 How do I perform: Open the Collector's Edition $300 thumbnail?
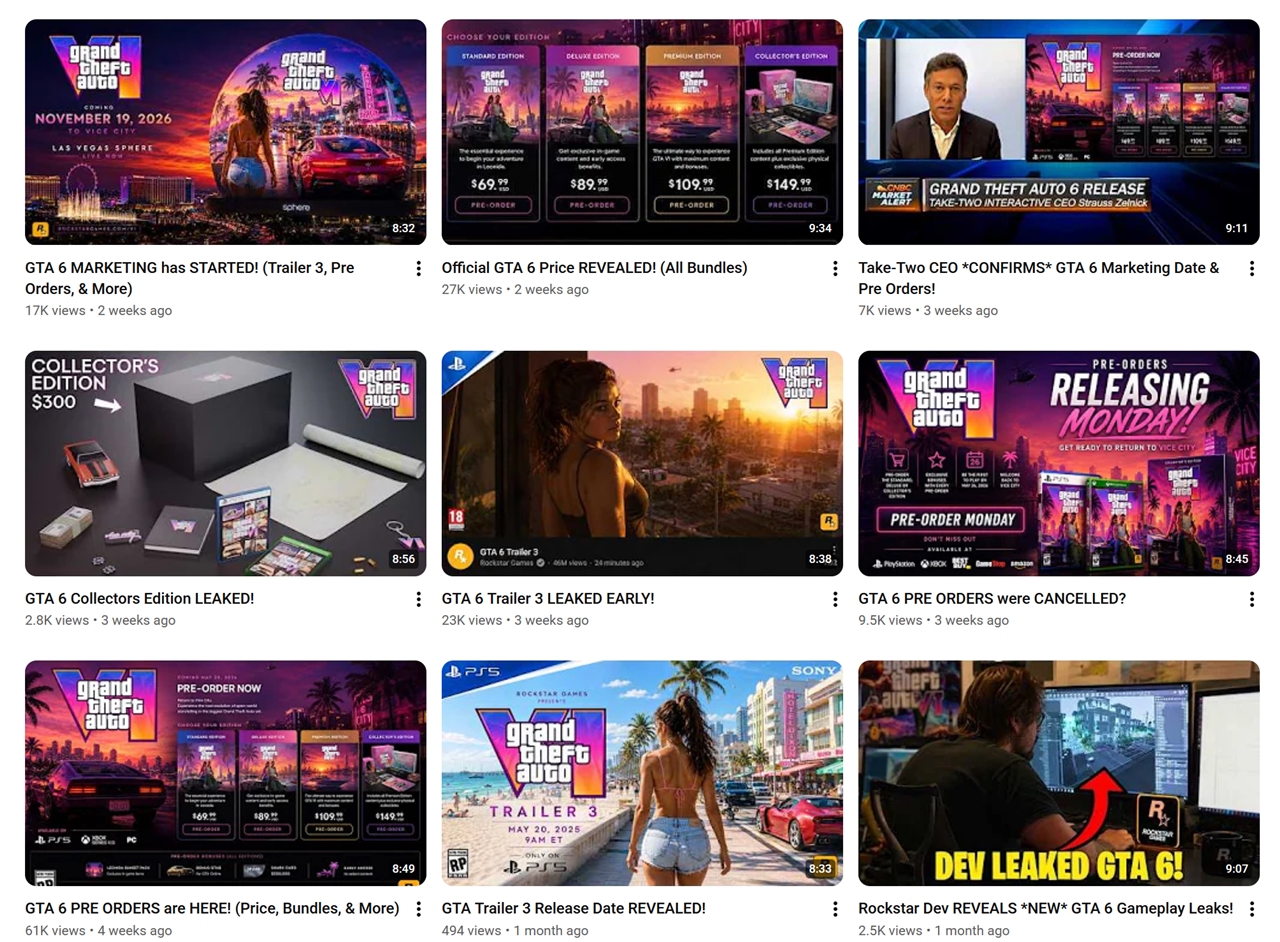tap(226, 463)
